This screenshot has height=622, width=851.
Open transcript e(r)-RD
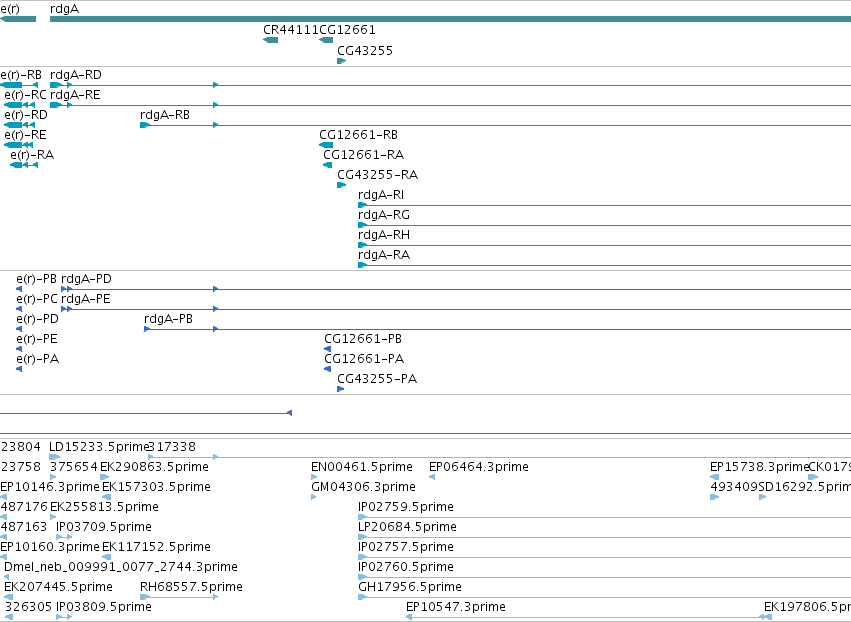[26, 115]
